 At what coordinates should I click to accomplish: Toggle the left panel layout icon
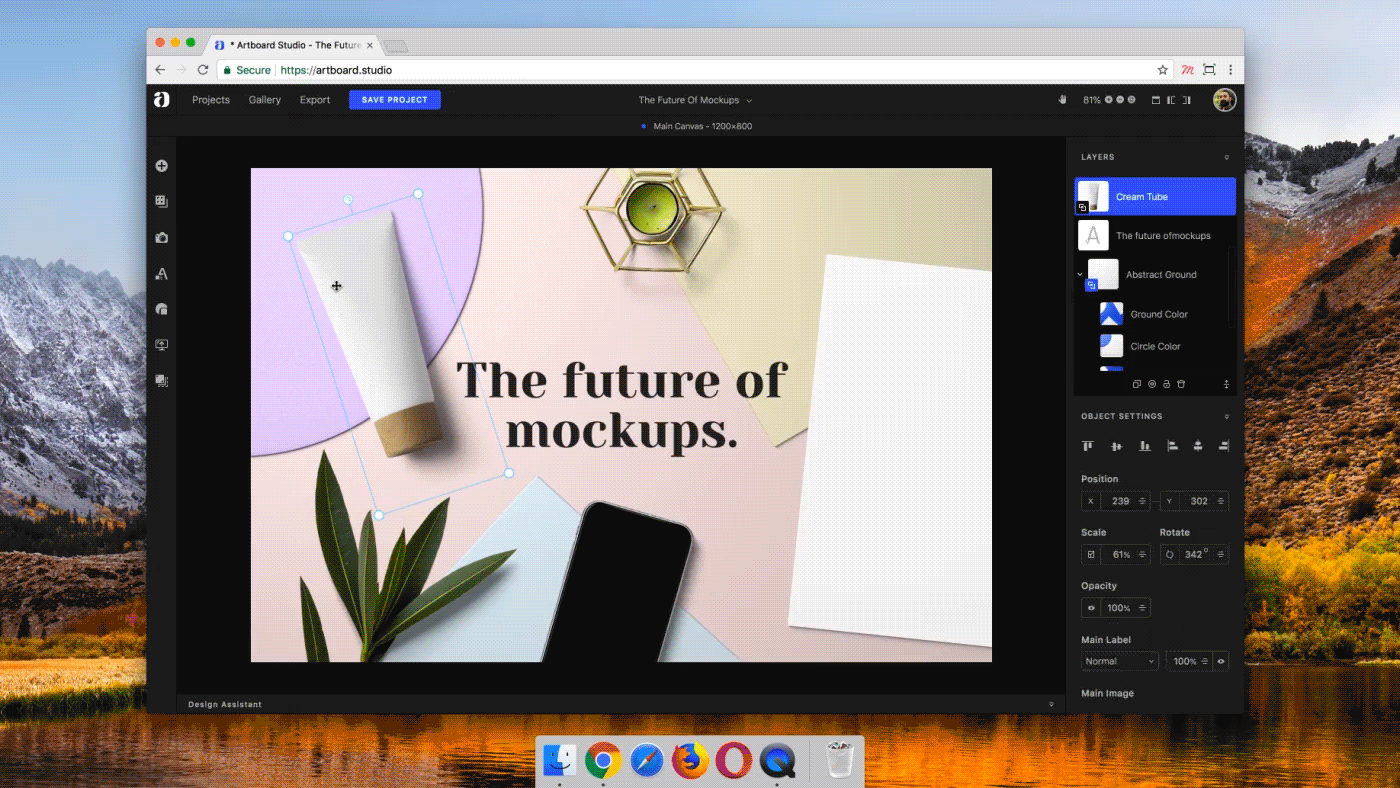tap(1171, 100)
